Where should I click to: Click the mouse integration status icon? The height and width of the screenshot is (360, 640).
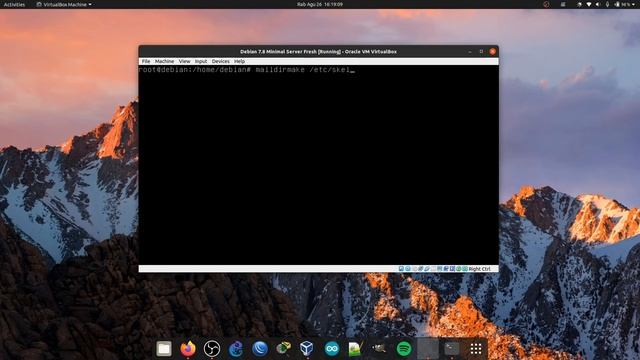pyautogui.click(x=458, y=269)
